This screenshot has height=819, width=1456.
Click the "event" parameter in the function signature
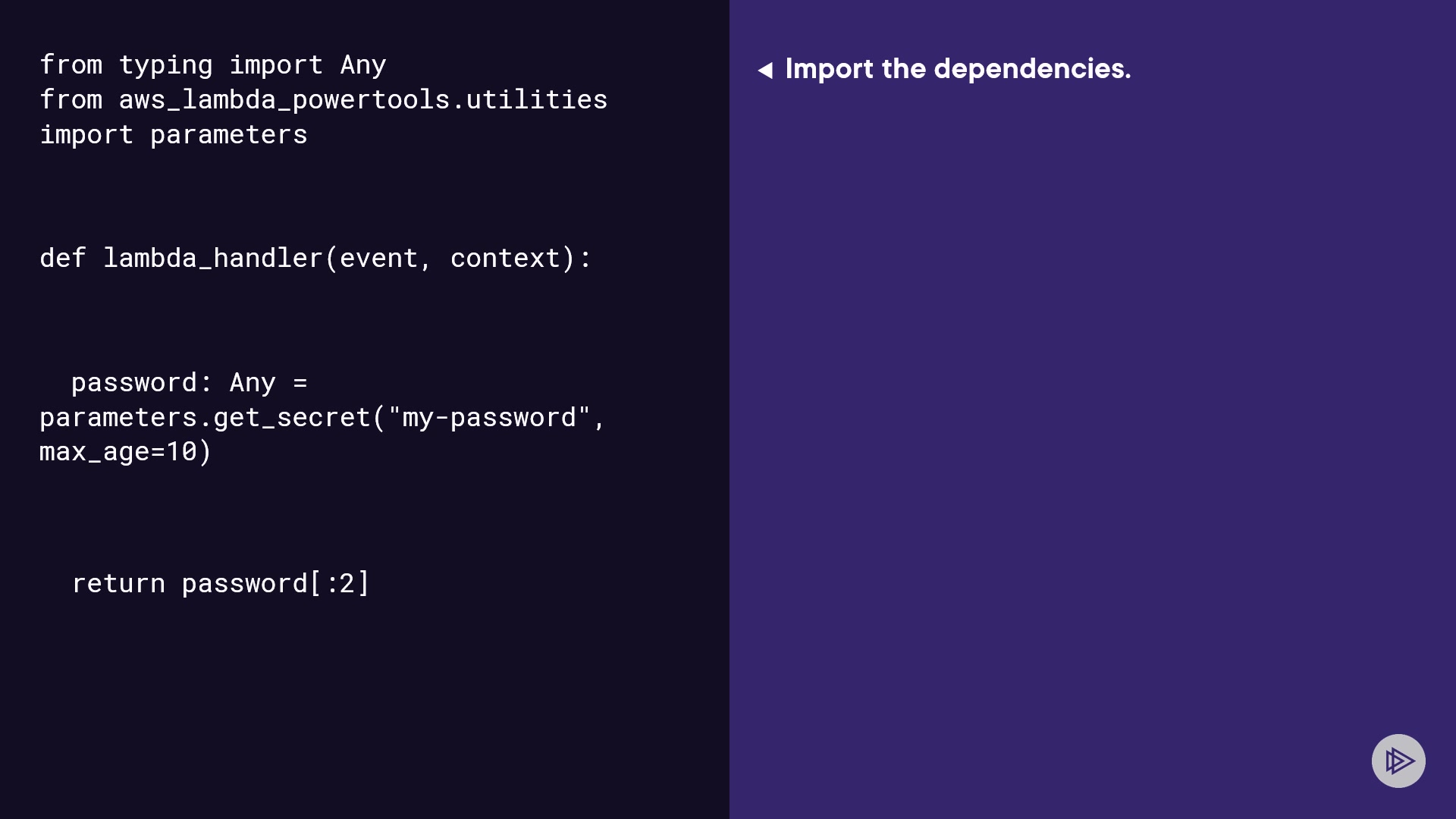[x=378, y=259]
